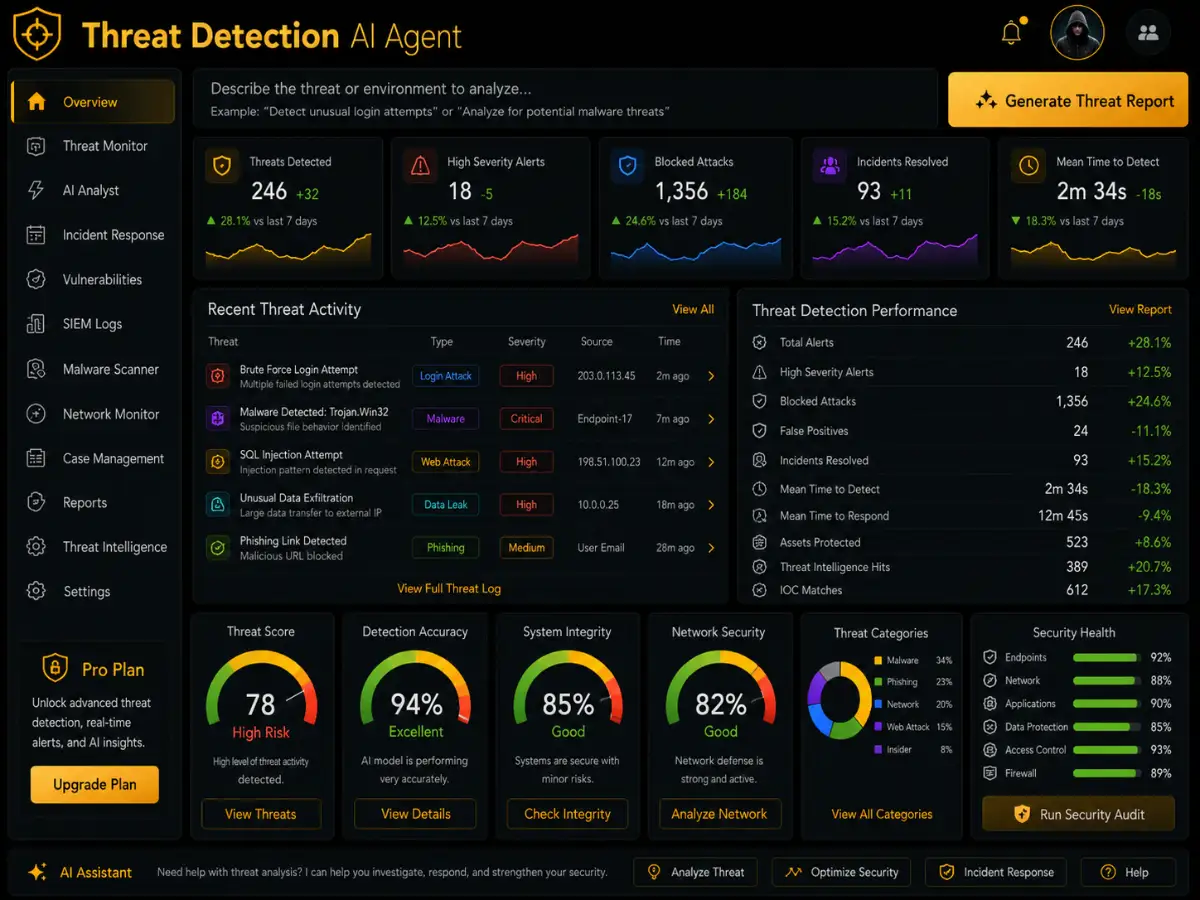
Task: Click the Mean Time to Respond icon
Action: coord(759,516)
